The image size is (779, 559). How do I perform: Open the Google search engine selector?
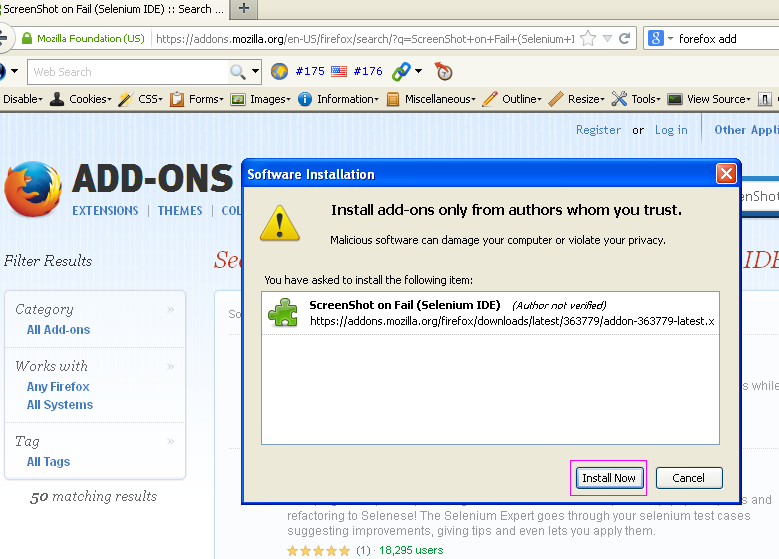[x=661, y=39]
